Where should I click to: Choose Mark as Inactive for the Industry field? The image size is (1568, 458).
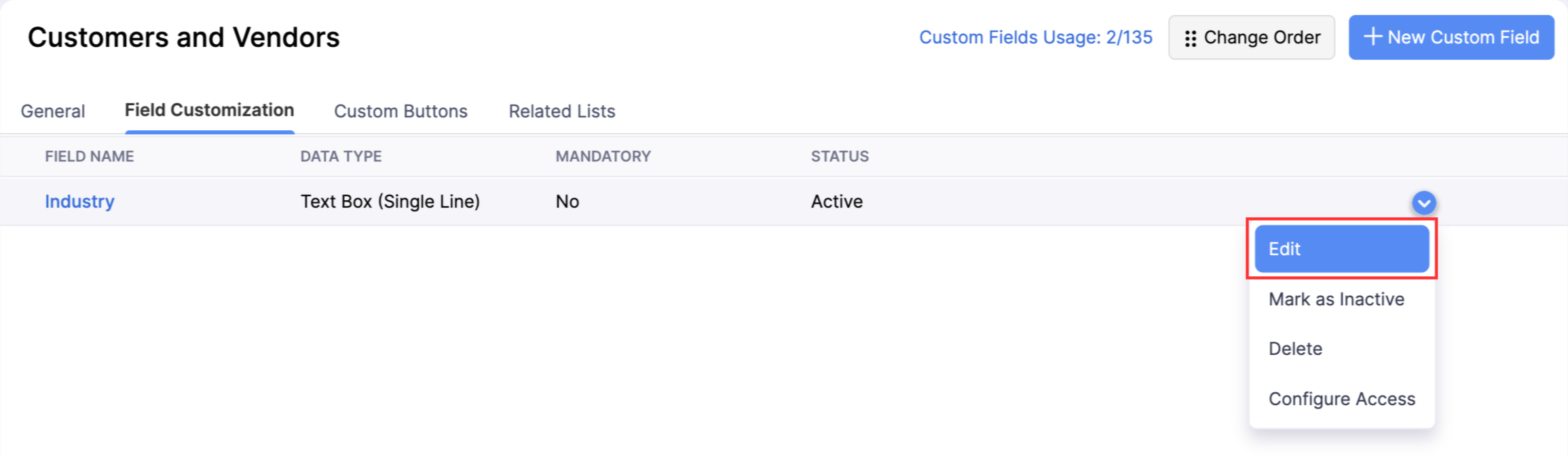(1336, 299)
